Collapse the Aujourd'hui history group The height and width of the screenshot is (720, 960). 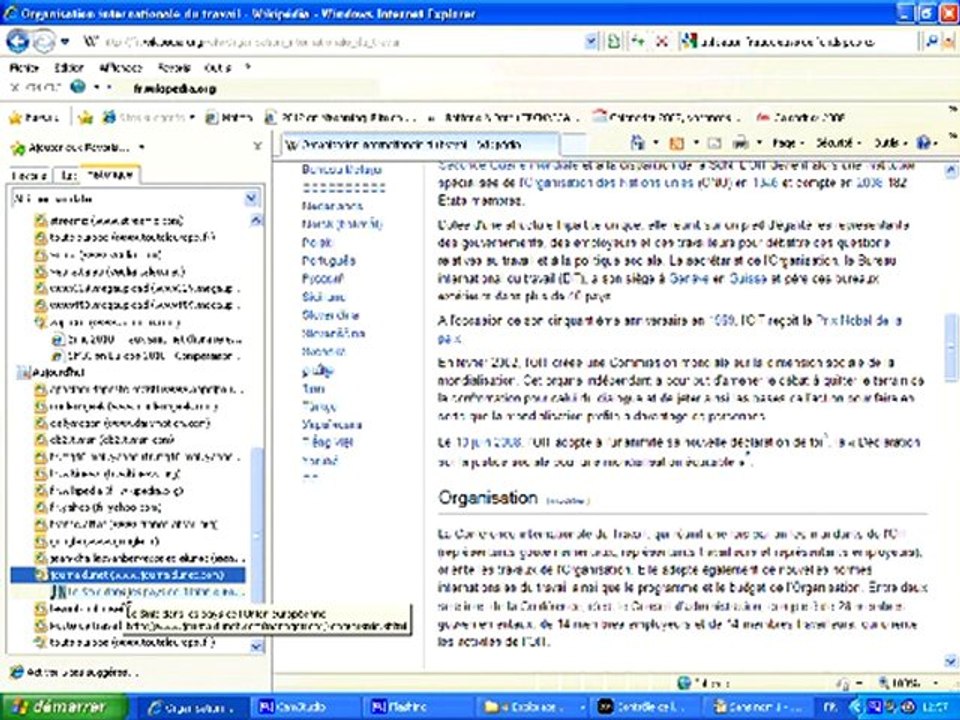(51, 372)
